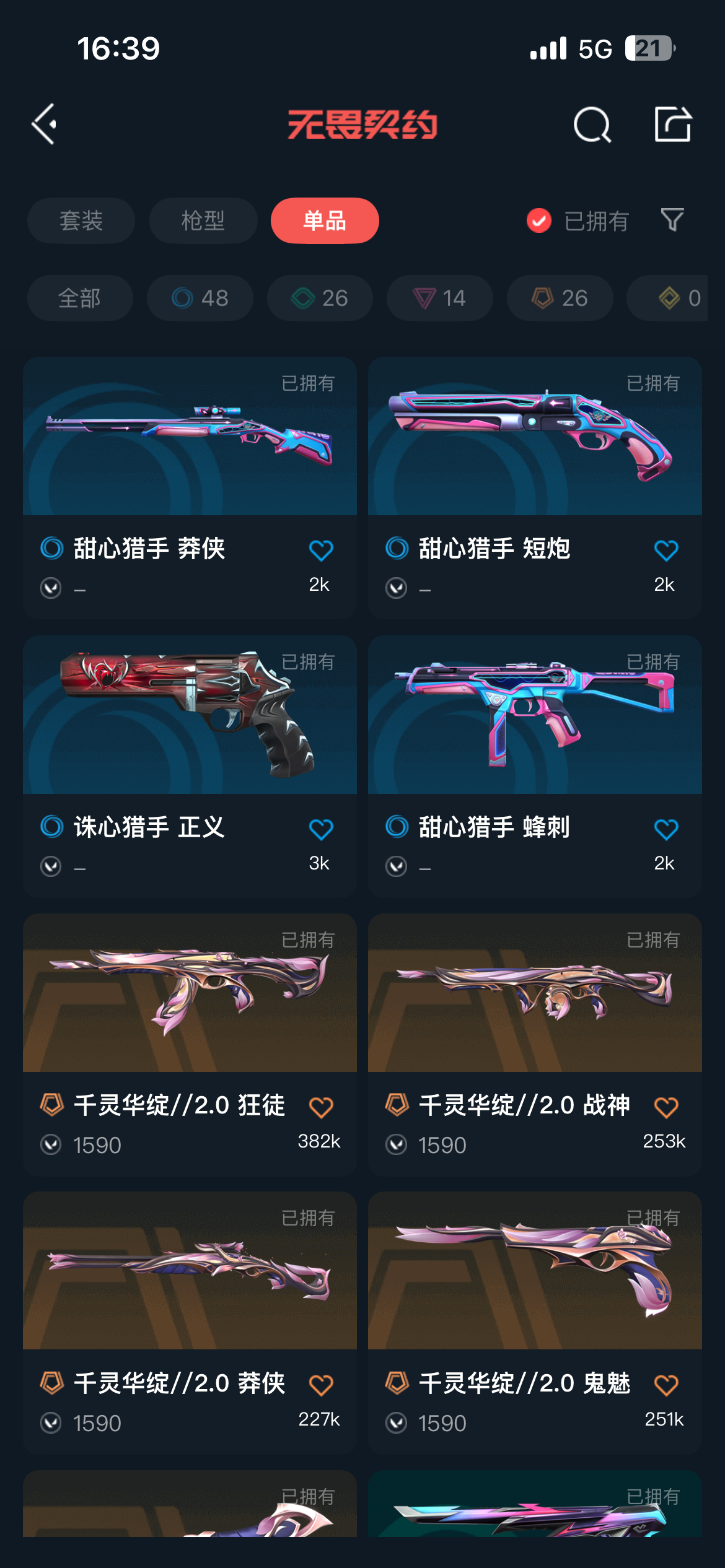
Task: Select the 单品 tab
Action: click(x=325, y=220)
